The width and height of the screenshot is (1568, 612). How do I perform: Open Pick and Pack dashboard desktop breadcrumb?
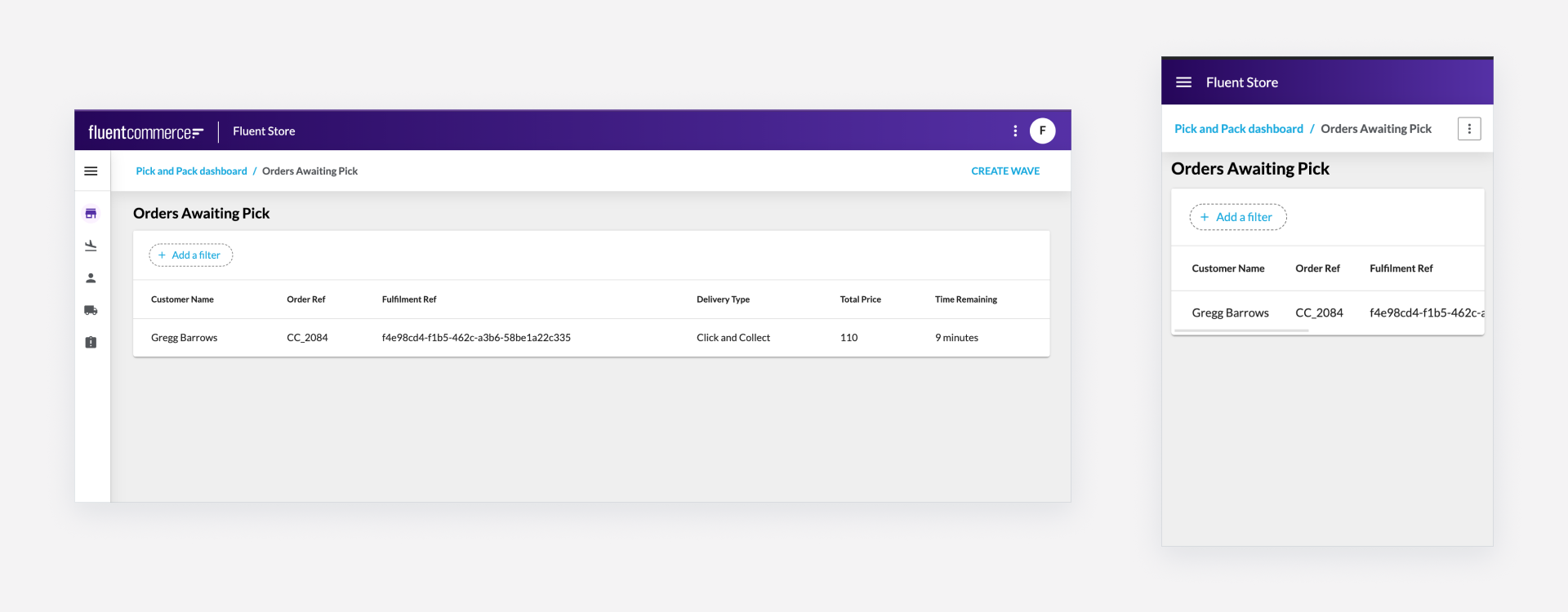click(191, 171)
